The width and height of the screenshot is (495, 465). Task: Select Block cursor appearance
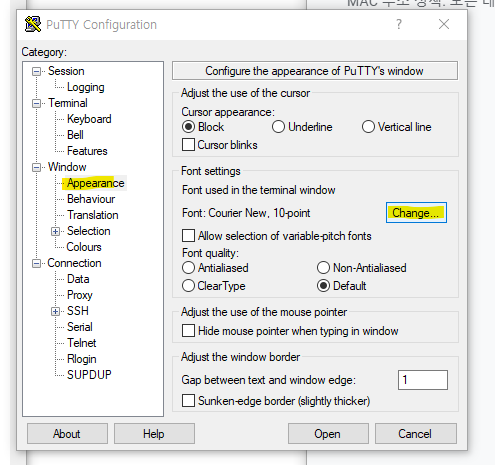click(188, 127)
